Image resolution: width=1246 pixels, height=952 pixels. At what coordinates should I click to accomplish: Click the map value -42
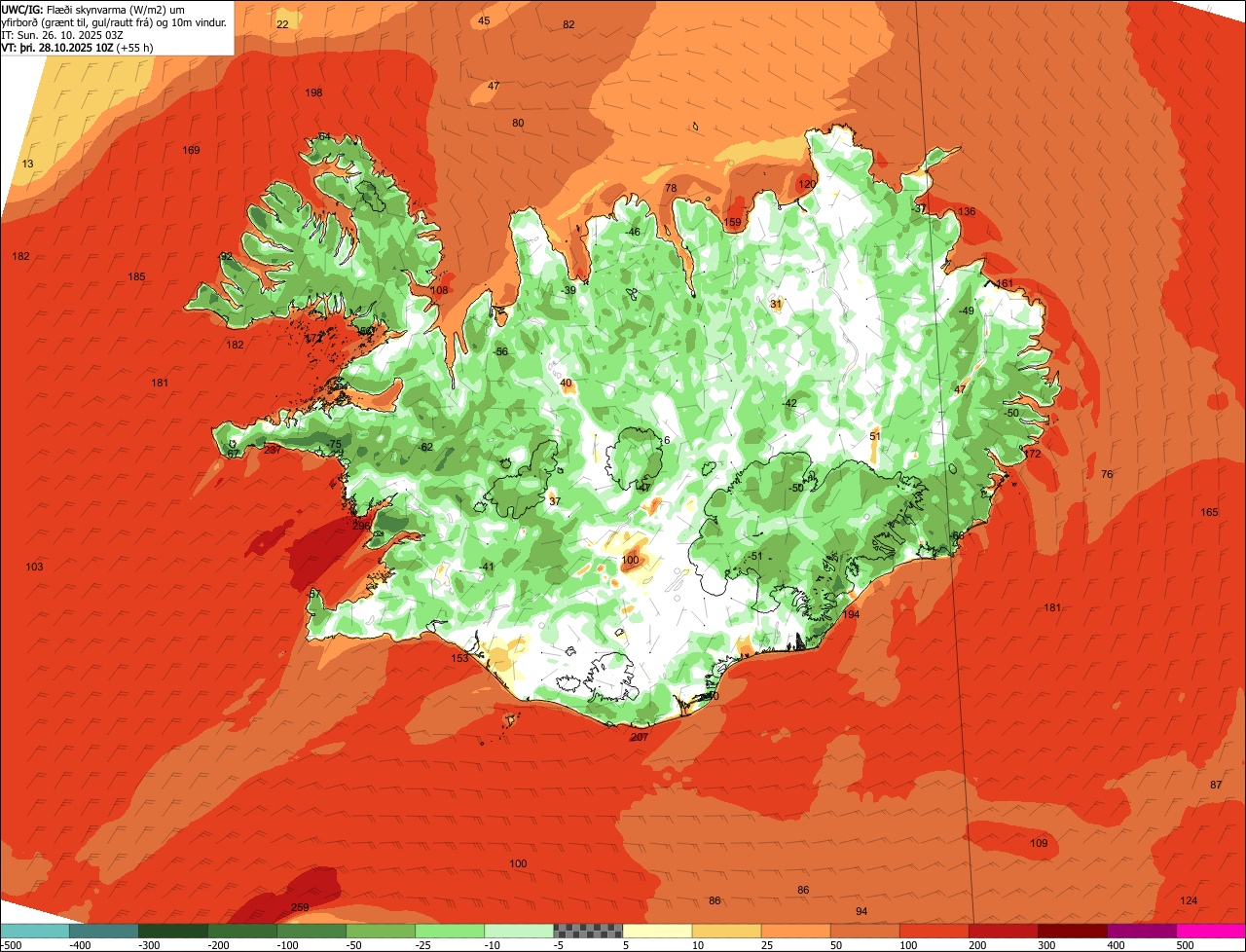tap(789, 403)
